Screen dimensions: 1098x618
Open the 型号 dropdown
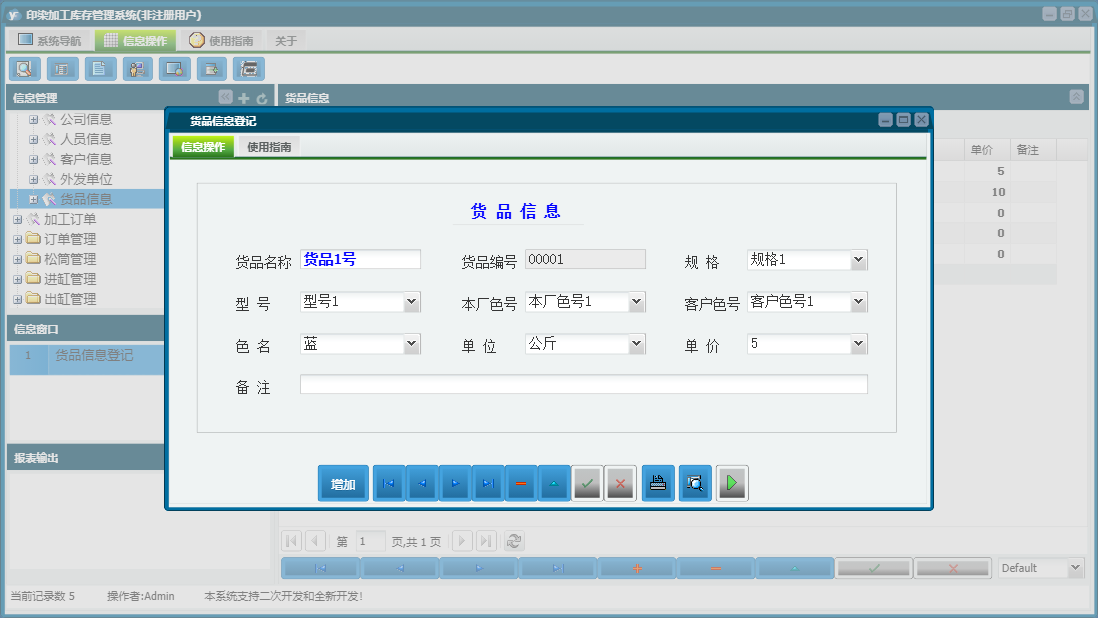(x=412, y=302)
